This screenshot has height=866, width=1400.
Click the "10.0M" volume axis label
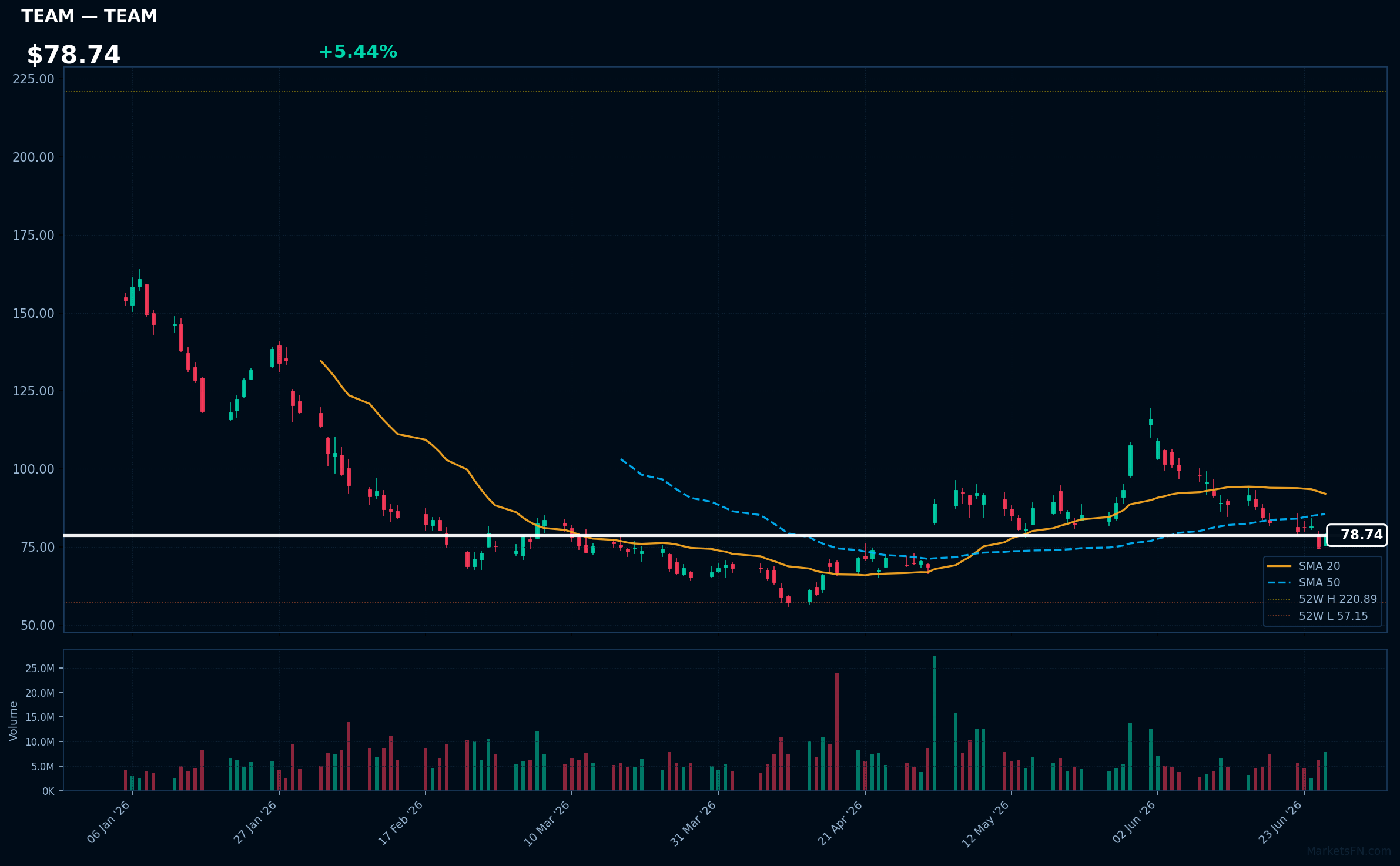pos(40,742)
